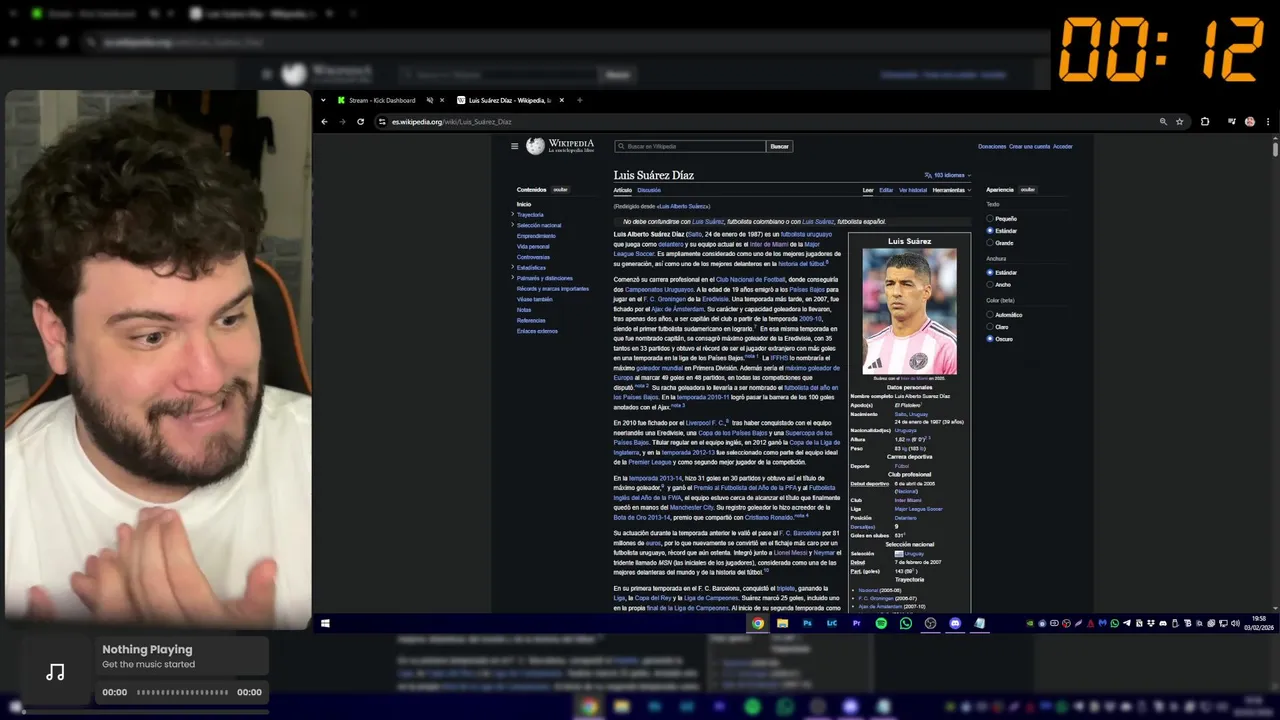Screen dimensions: 1280x720
Task: Open Wikipedia hamburger main menu
Action: [515, 146]
